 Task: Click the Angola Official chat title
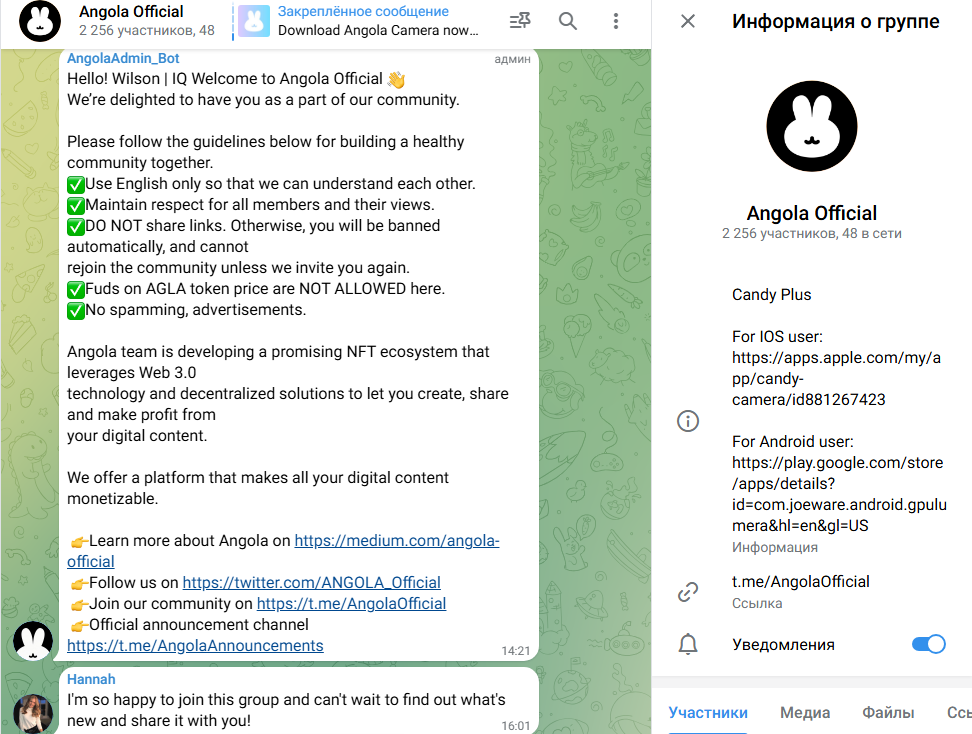(131, 12)
